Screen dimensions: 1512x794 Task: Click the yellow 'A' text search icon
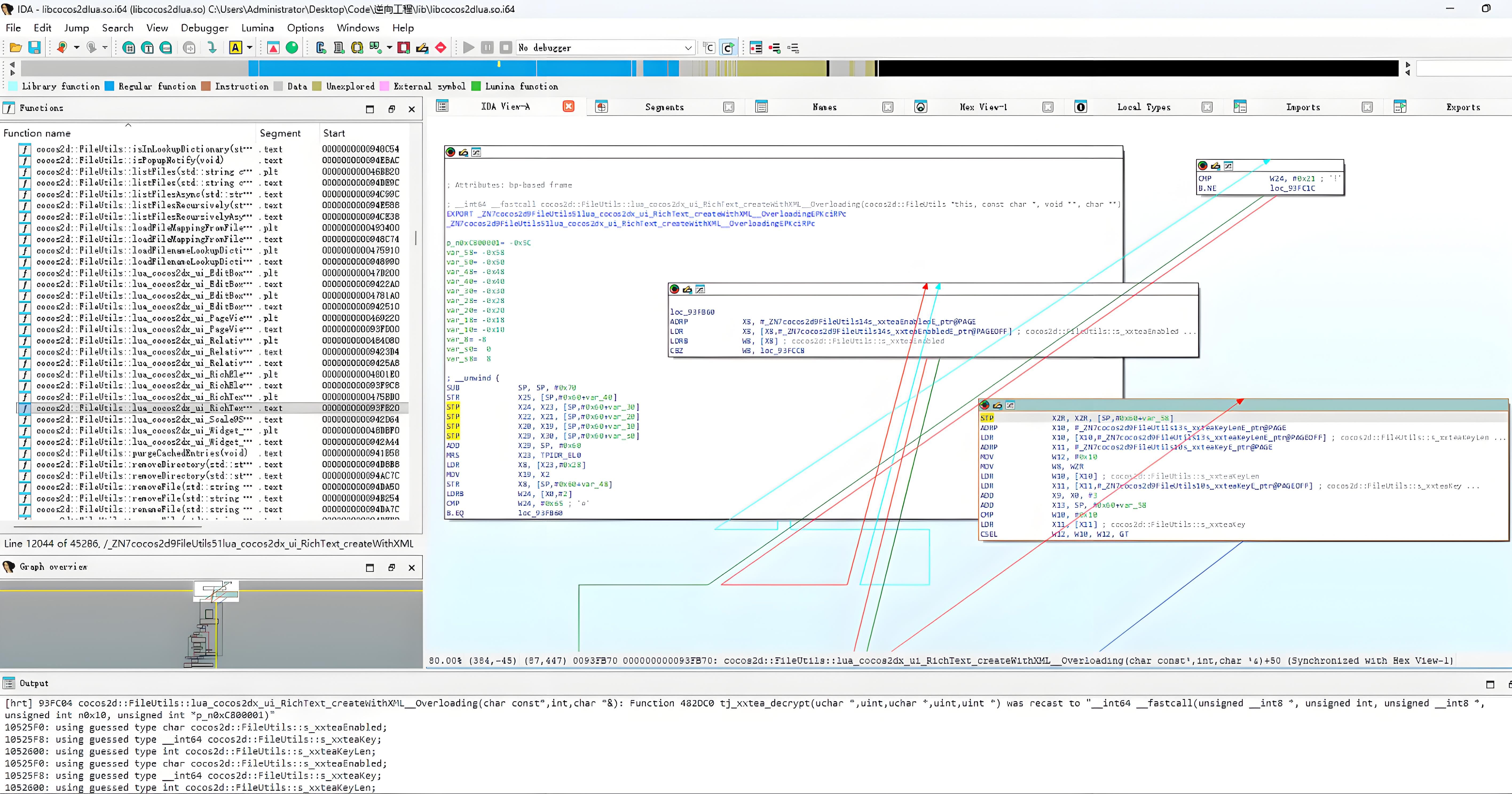point(235,47)
